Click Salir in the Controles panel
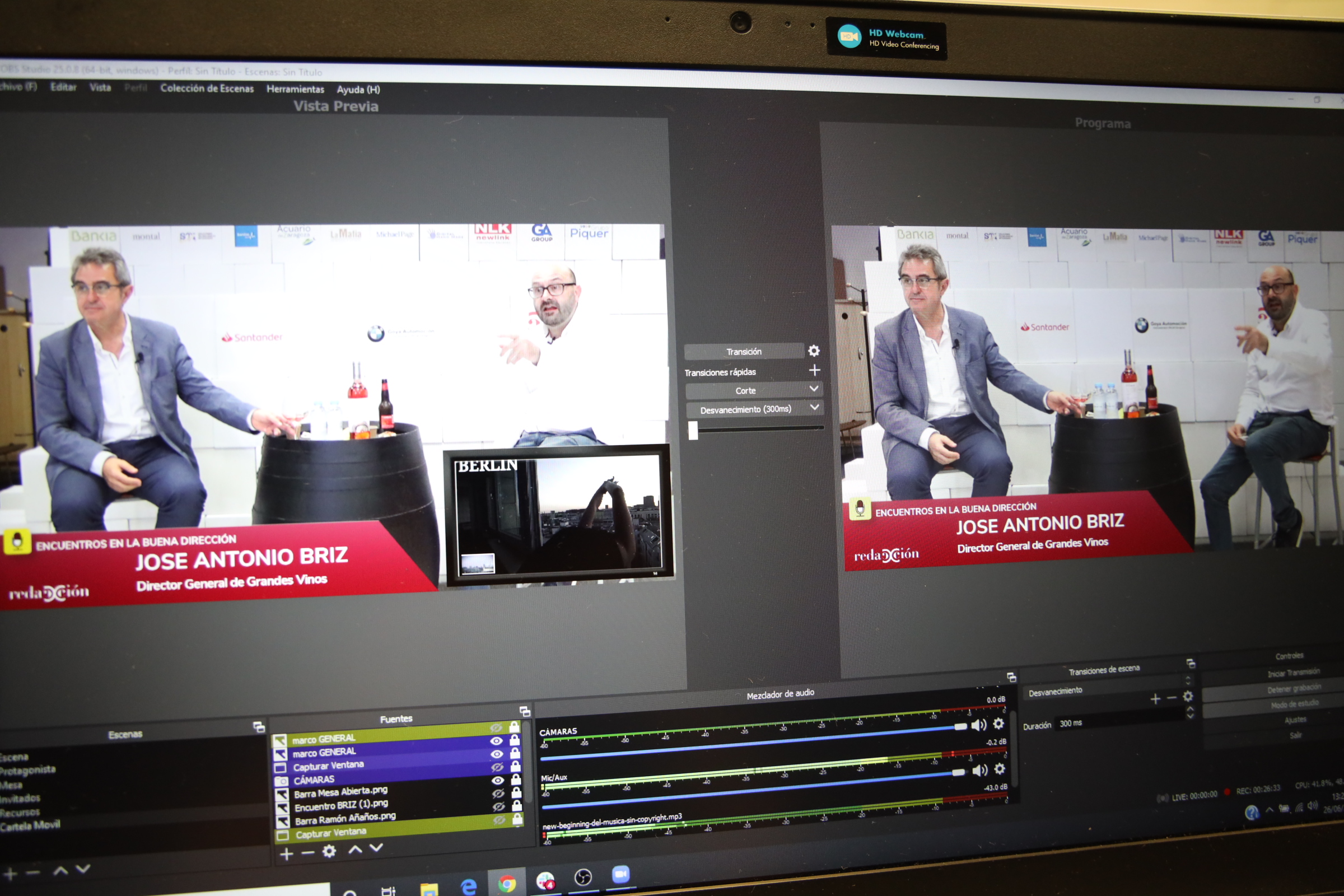Viewport: 1344px width, 896px height. [x=1295, y=735]
